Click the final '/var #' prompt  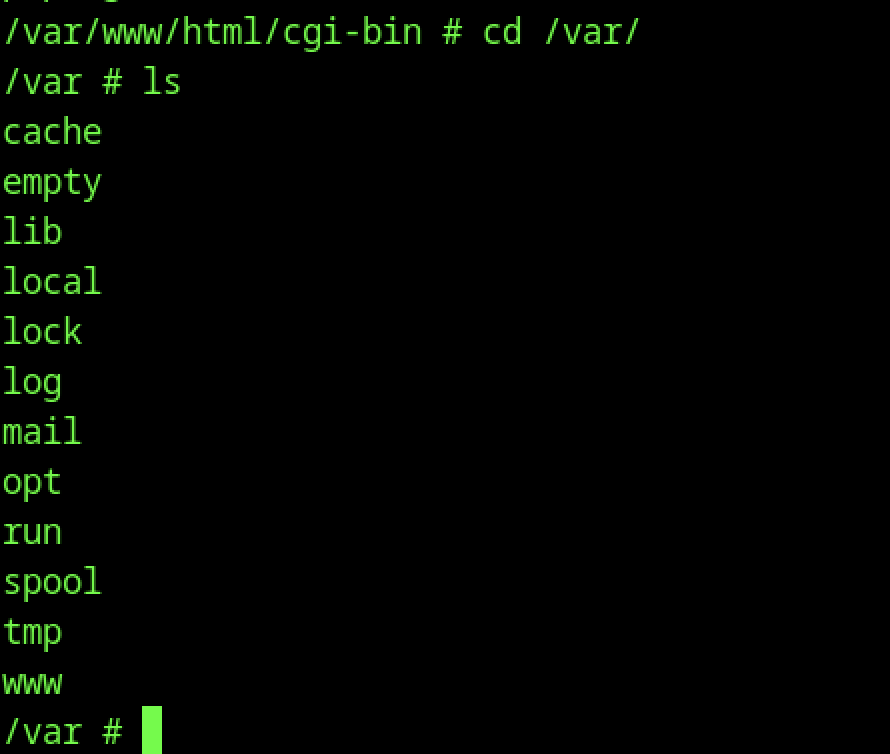click(62, 732)
